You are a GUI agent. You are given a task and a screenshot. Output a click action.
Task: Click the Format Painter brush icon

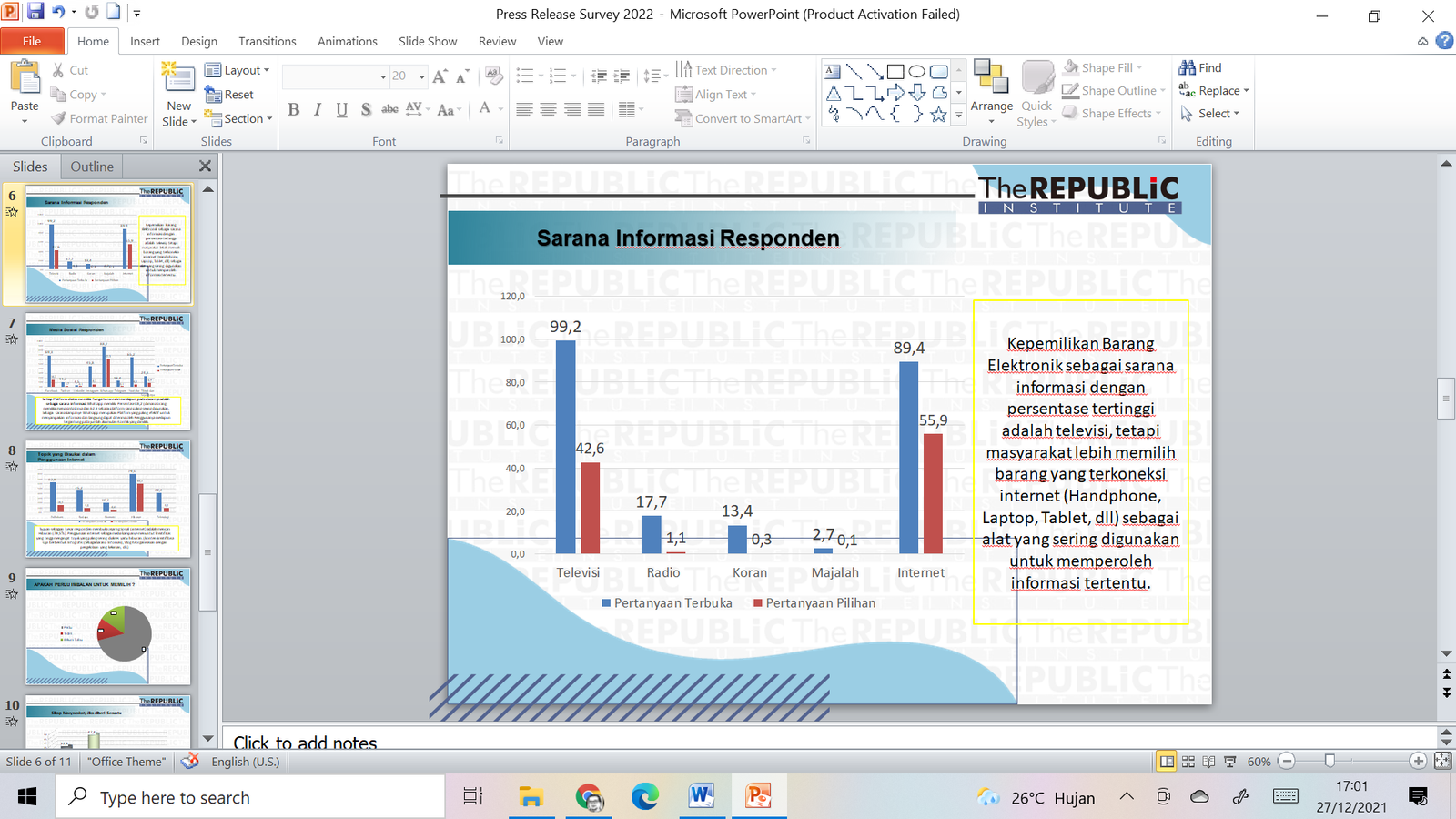point(58,118)
